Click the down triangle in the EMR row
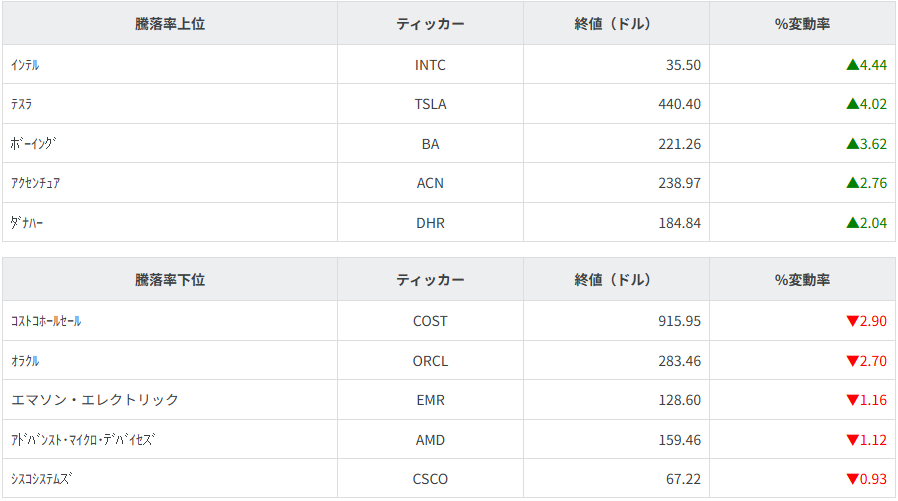898x501 pixels. click(x=852, y=400)
